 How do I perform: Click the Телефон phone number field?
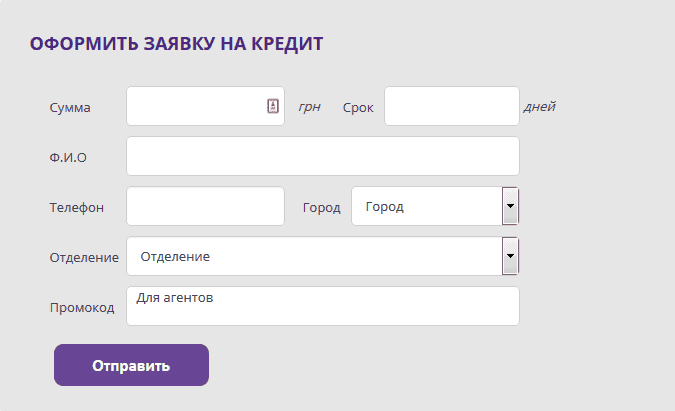(x=205, y=206)
